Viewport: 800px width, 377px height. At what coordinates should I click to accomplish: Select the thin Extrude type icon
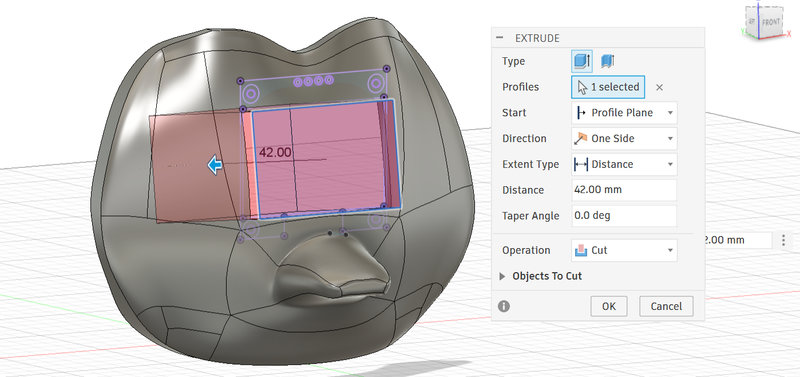click(x=607, y=61)
